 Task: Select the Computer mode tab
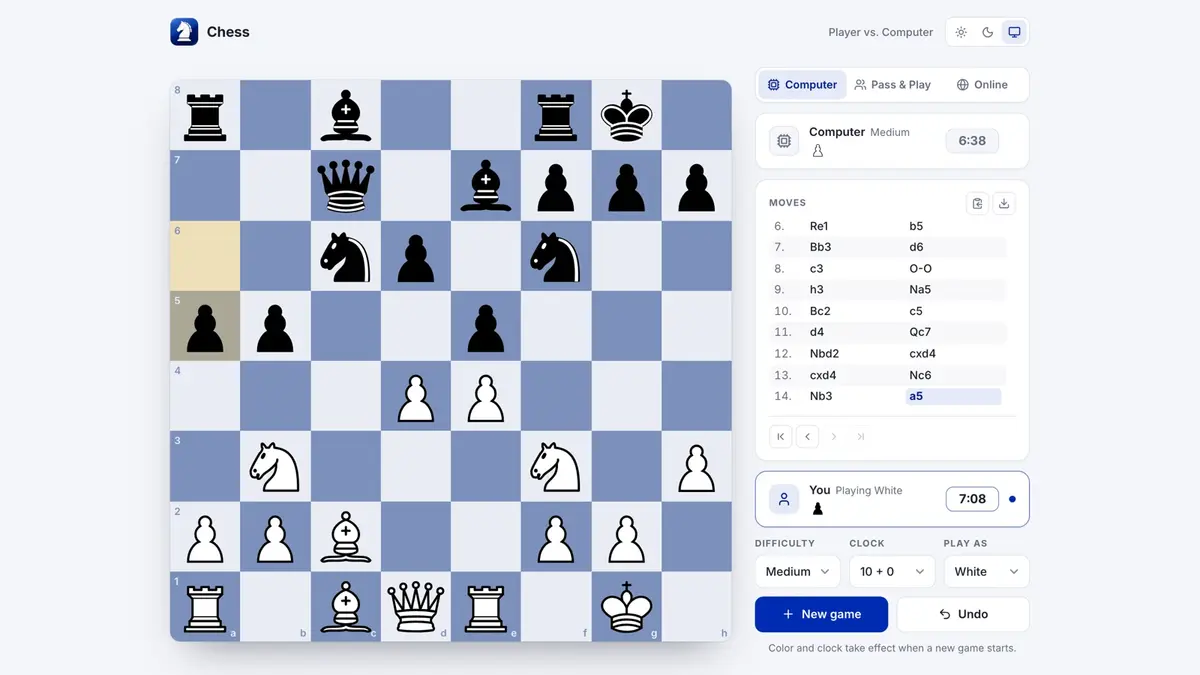pyautogui.click(x=802, y=85)
